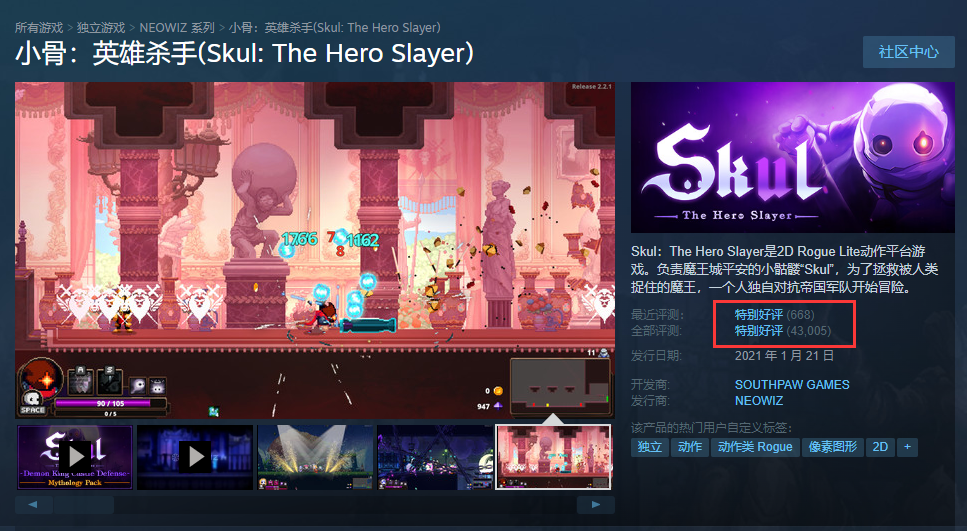This screenshot has width=967, height=531.
Task: Click the left arrow of thumbnail strip
Action: pos(33,504)
